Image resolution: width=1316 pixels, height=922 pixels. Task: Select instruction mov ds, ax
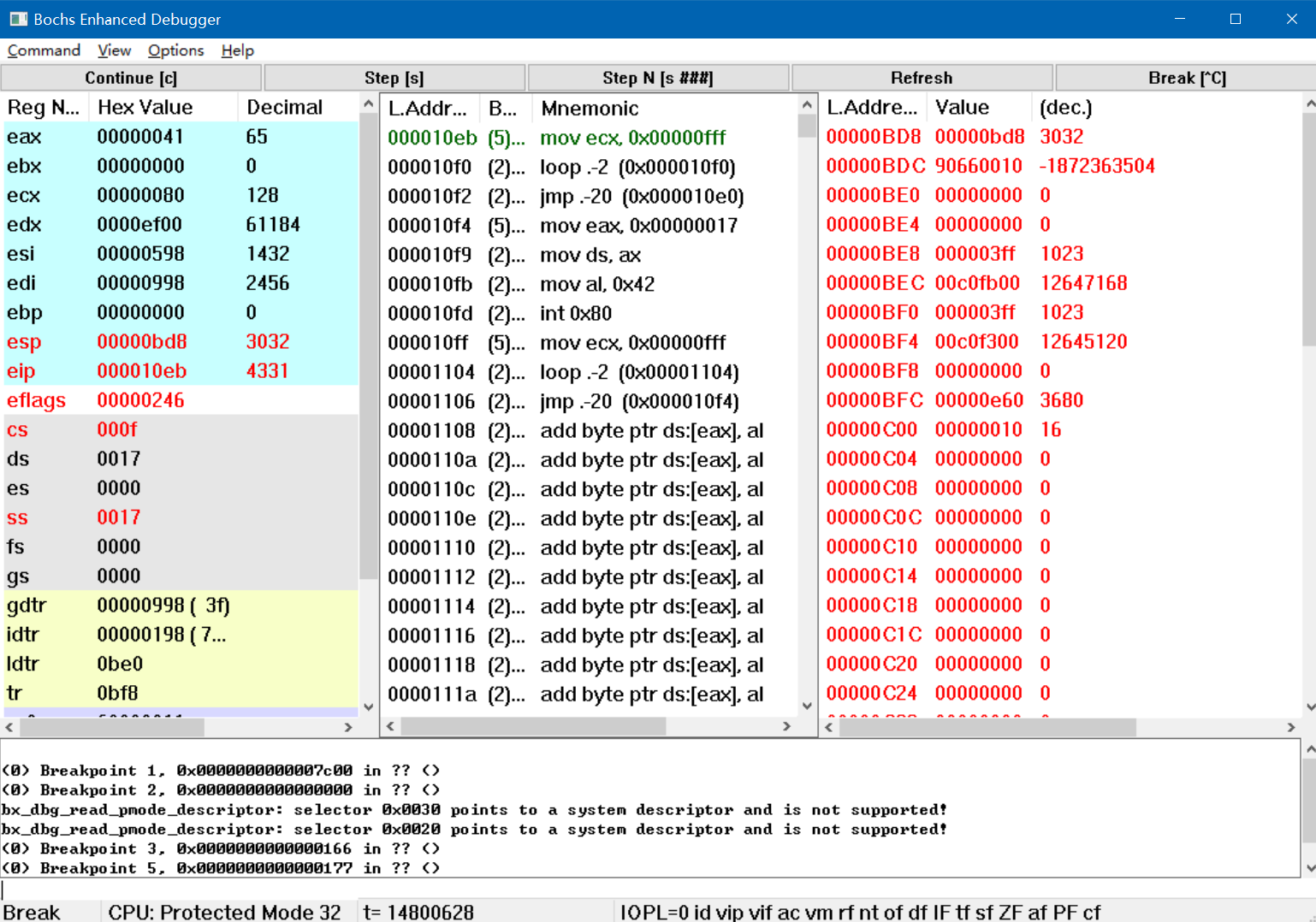point(590,255)
